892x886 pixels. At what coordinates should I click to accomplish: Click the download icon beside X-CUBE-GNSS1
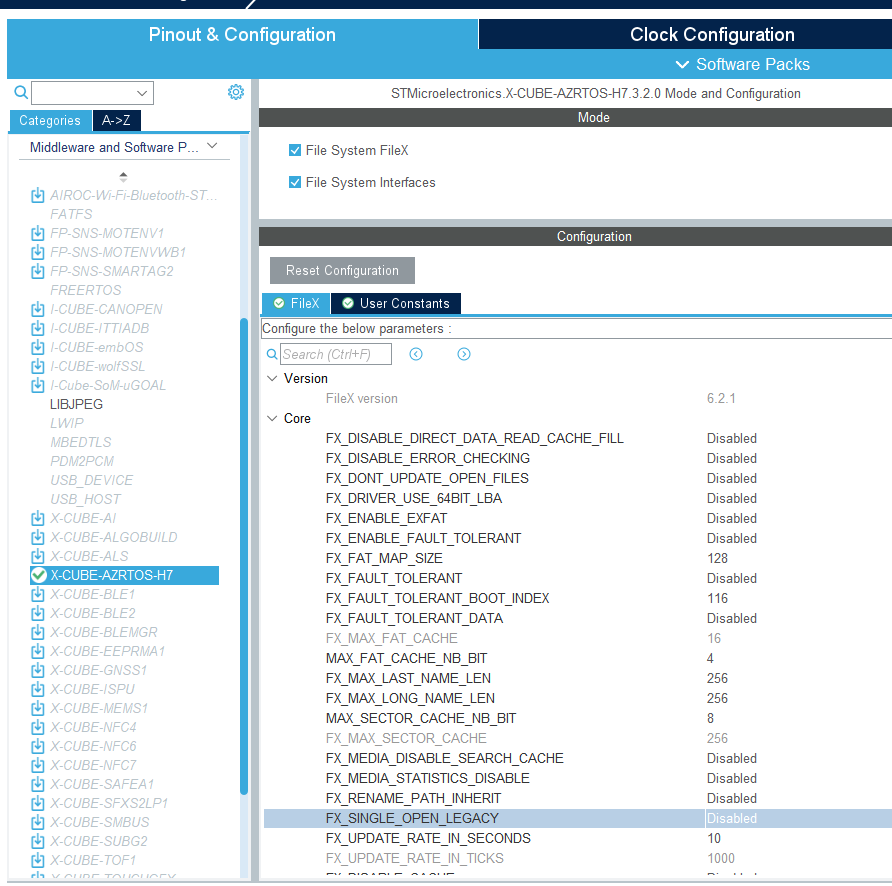click(x=38, y=670)
